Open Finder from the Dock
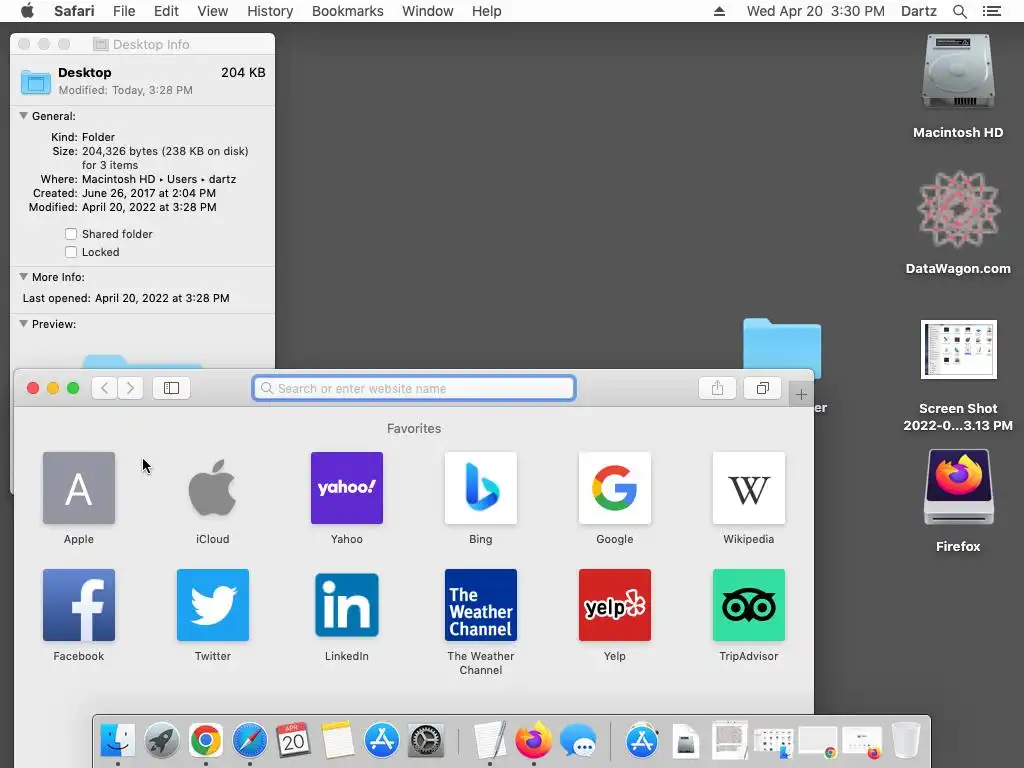The image size is (1024, 768). 118,741
